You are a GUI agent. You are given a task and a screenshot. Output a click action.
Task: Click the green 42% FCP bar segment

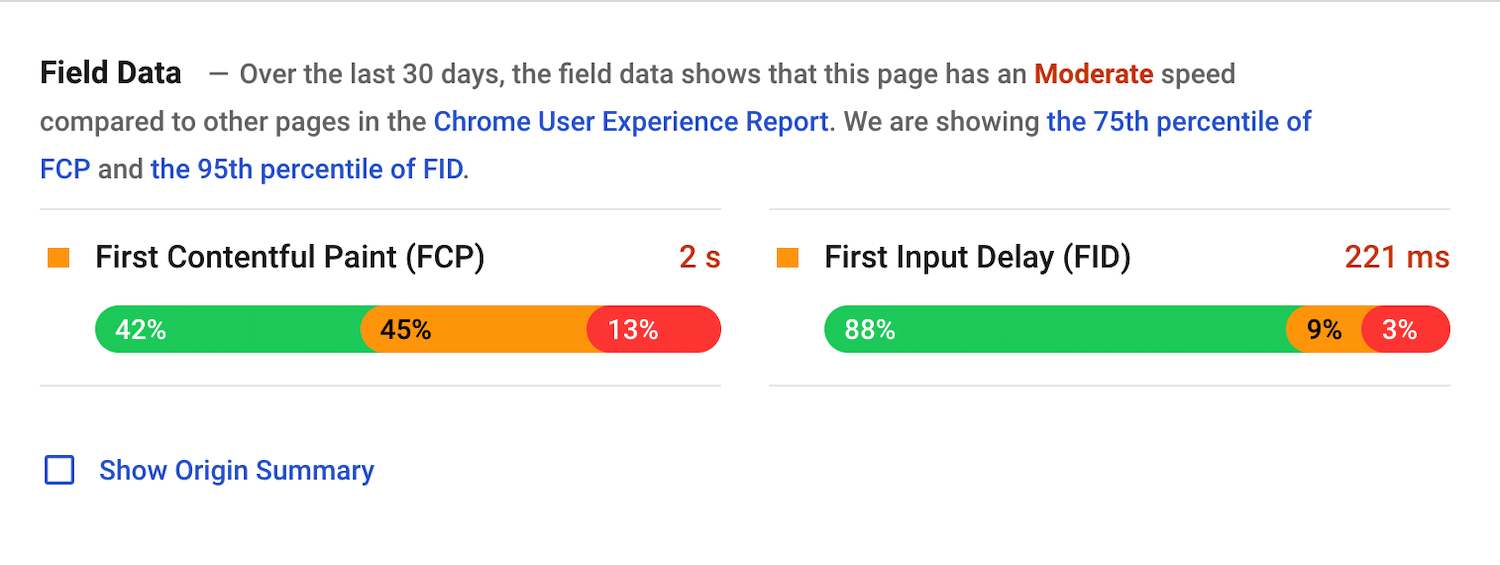tap(230, 329)
